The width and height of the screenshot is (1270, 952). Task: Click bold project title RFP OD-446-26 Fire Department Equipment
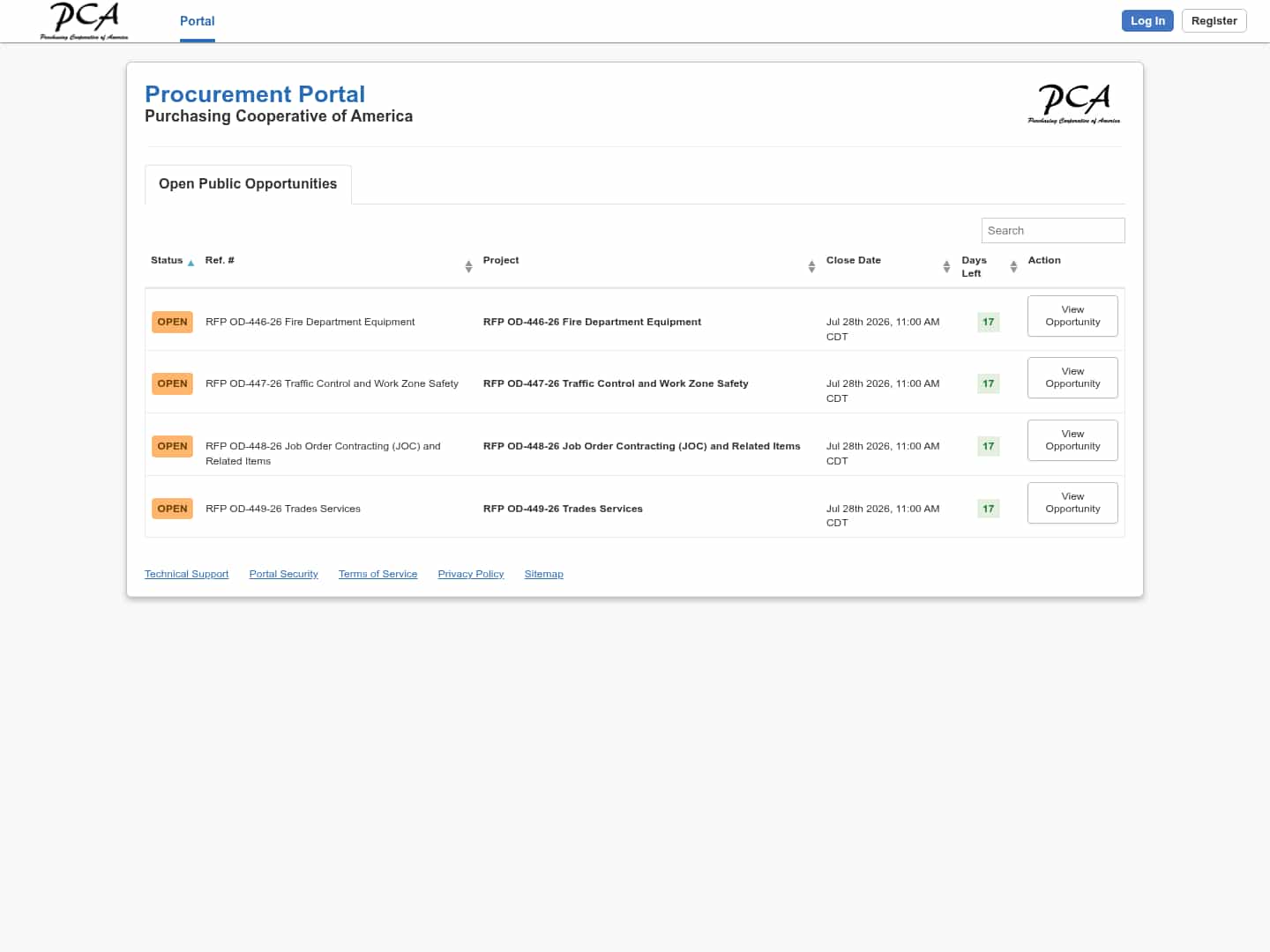click(592, 322)
